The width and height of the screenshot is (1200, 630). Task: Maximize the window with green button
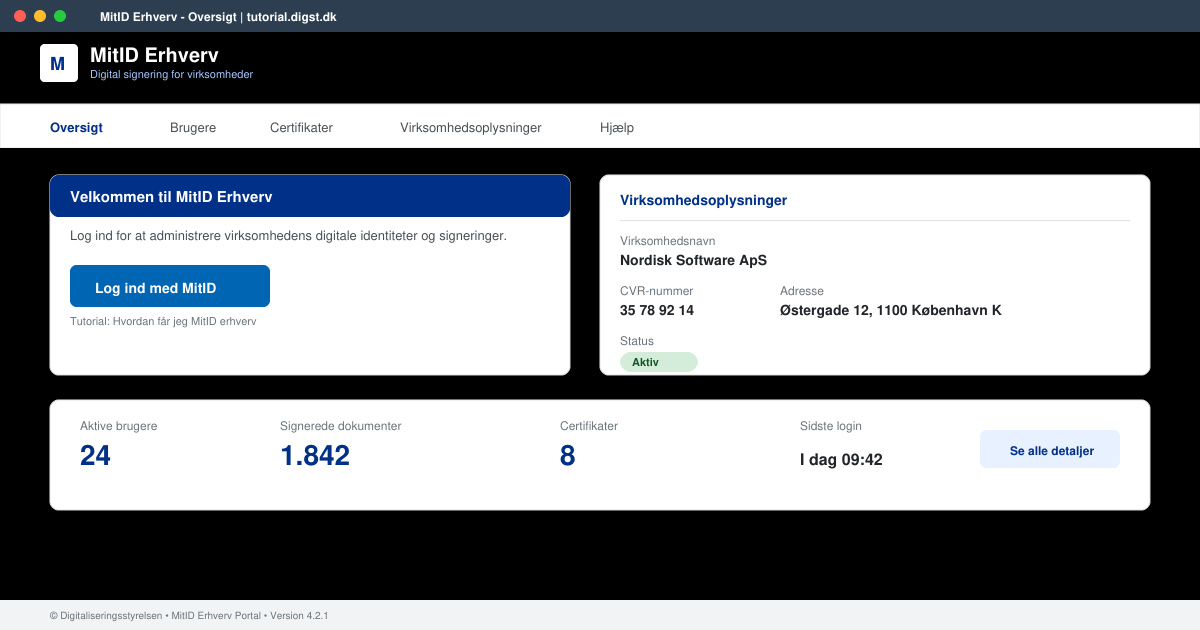click(x=60, y=16)
